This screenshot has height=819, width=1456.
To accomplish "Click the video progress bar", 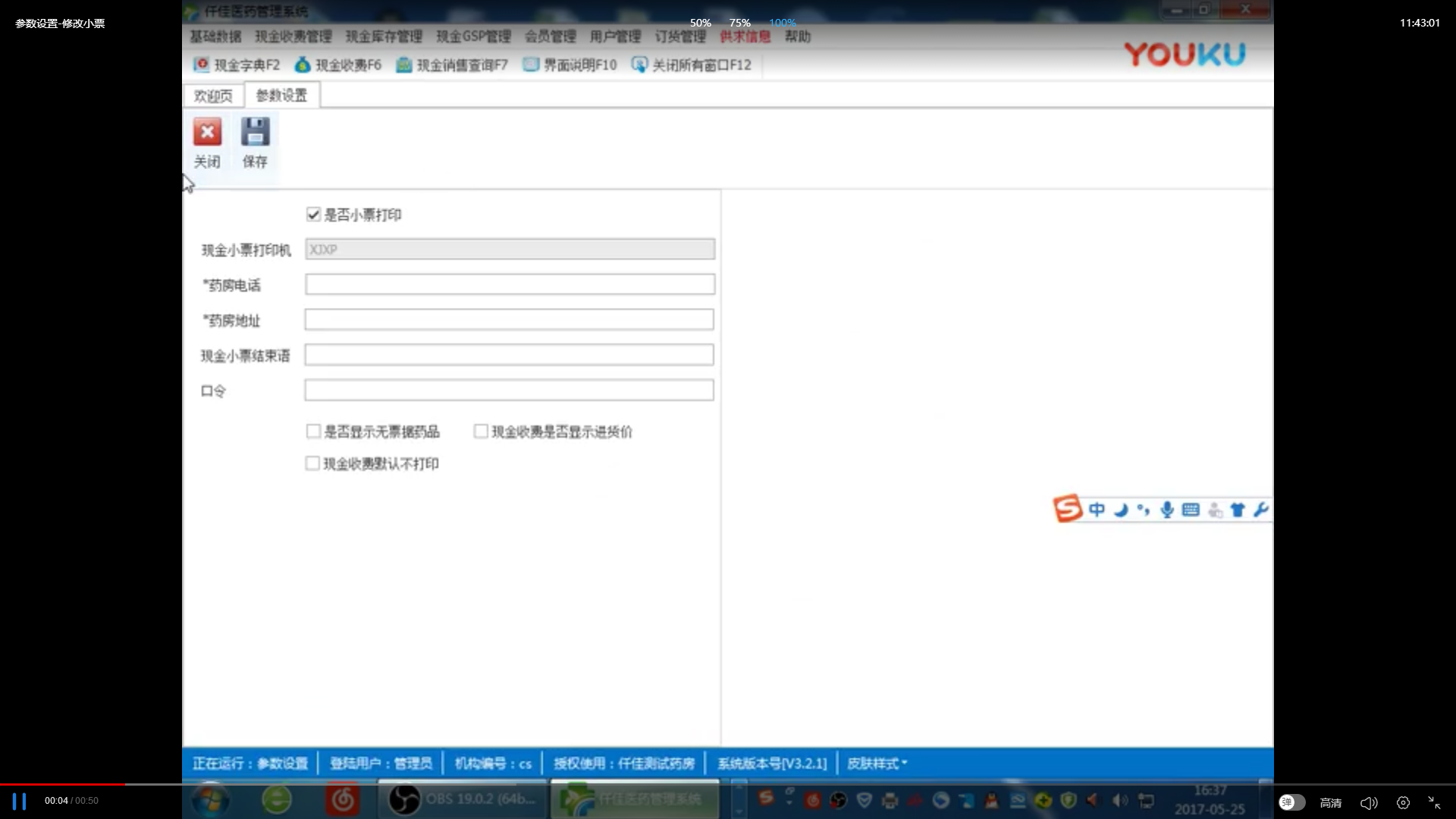I will tap(728, 784).
